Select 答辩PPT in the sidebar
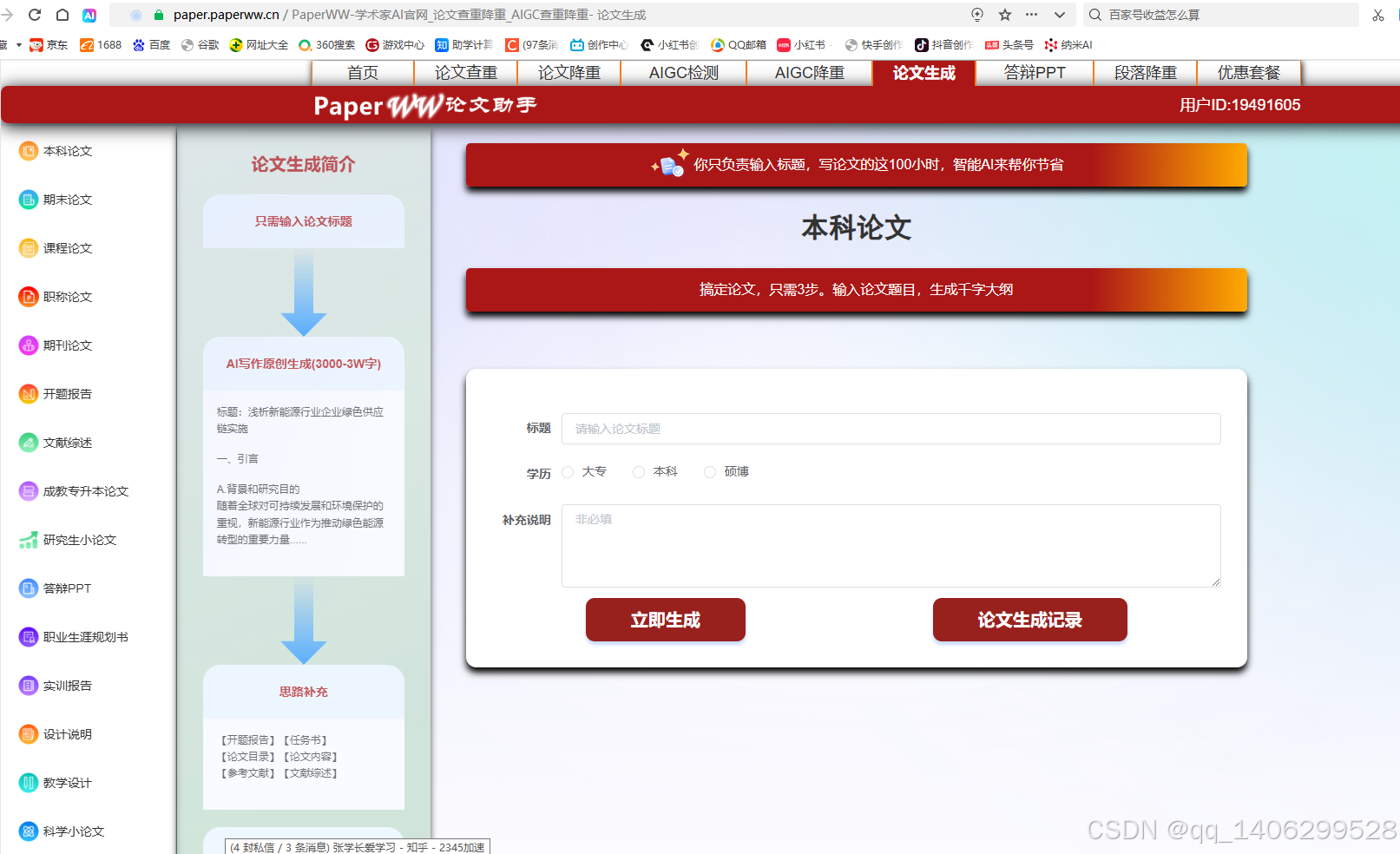The height and width of the screenshot is (854, 1400). (65, 588)
